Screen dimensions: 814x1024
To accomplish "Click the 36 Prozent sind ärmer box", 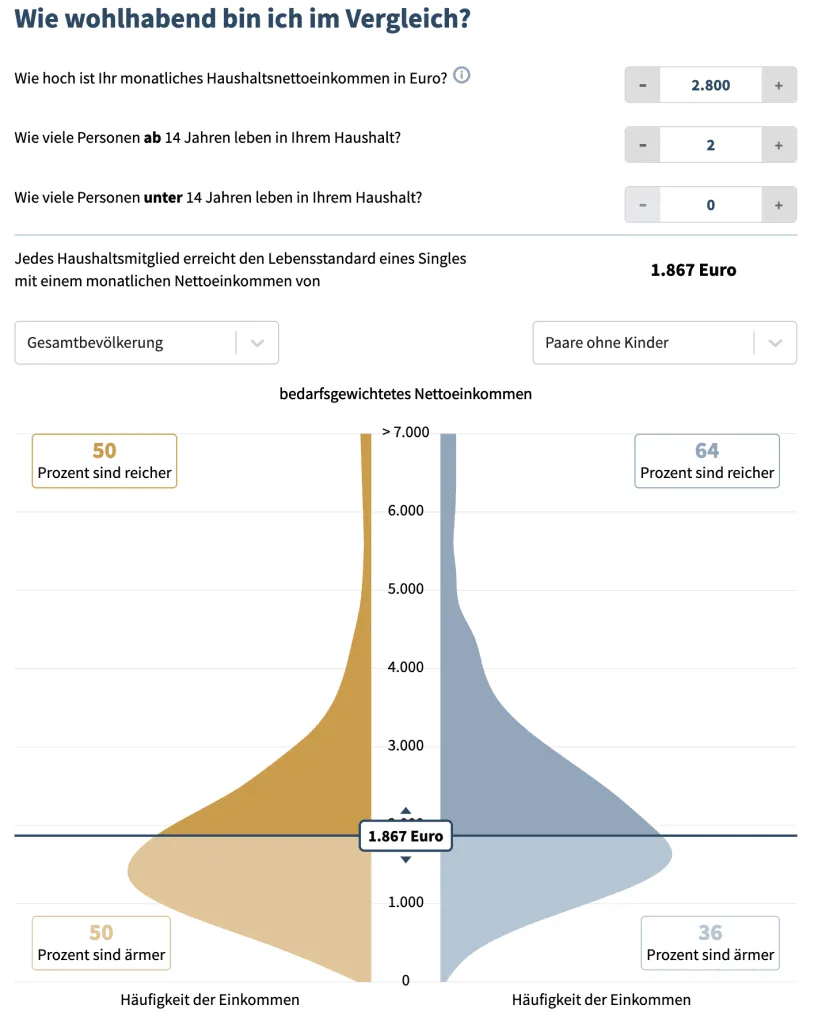I will pos(710,943).
